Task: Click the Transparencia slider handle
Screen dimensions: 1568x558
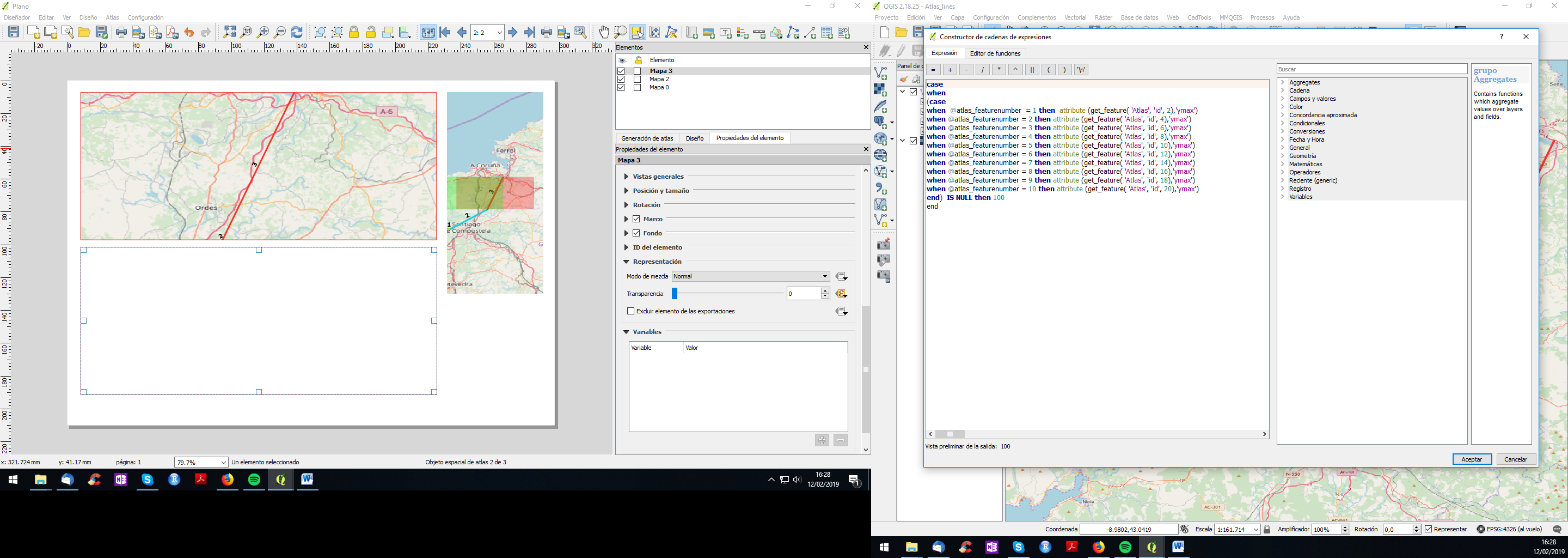Action: pyautogui.click(x=675, y=294)
